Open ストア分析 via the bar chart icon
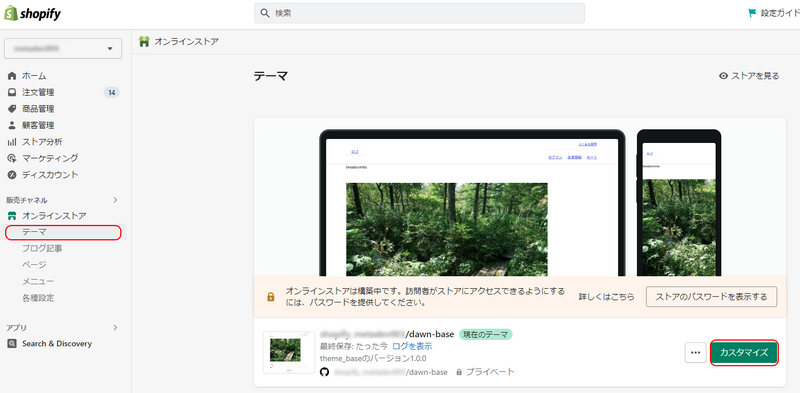Screen dimensions: 800x393 click(12, 142)
